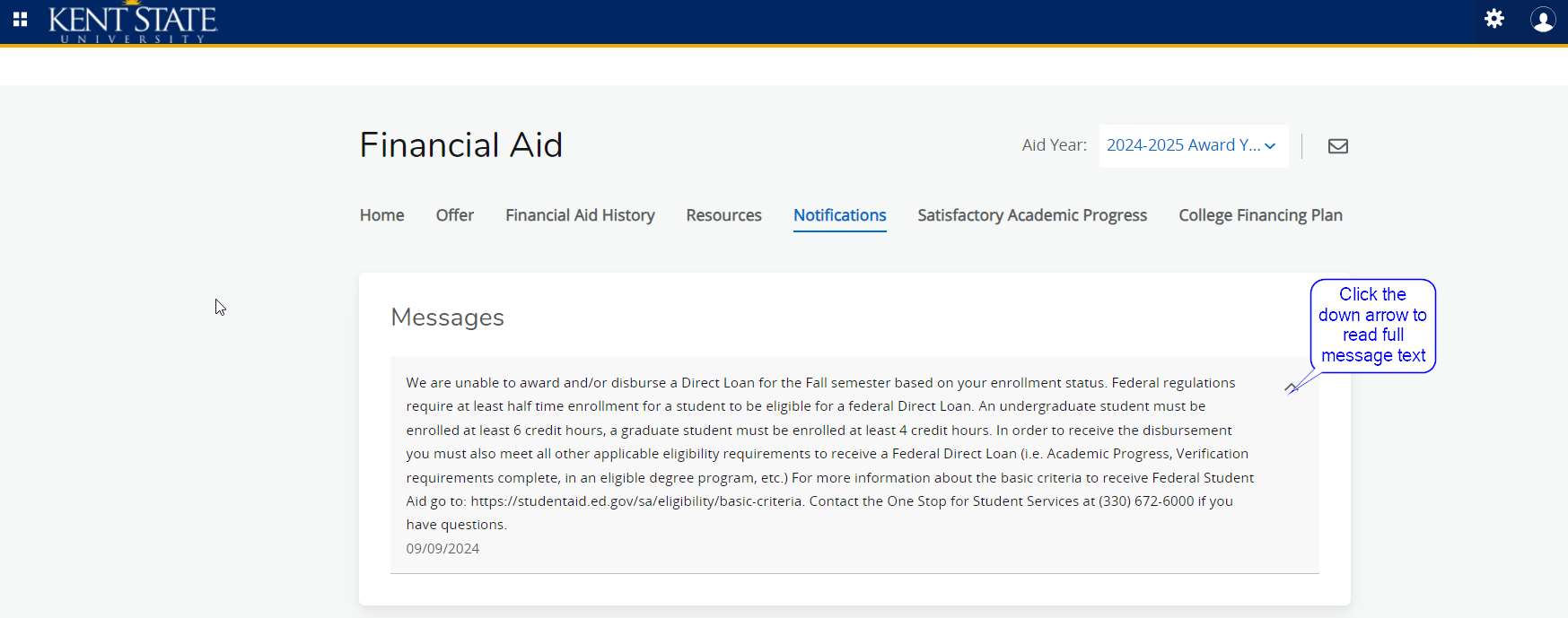Viewport: 1568px width, 618px height.
Task: Open Satisfactory Academic Progress tab
Action: click(x=1032, y=215)
